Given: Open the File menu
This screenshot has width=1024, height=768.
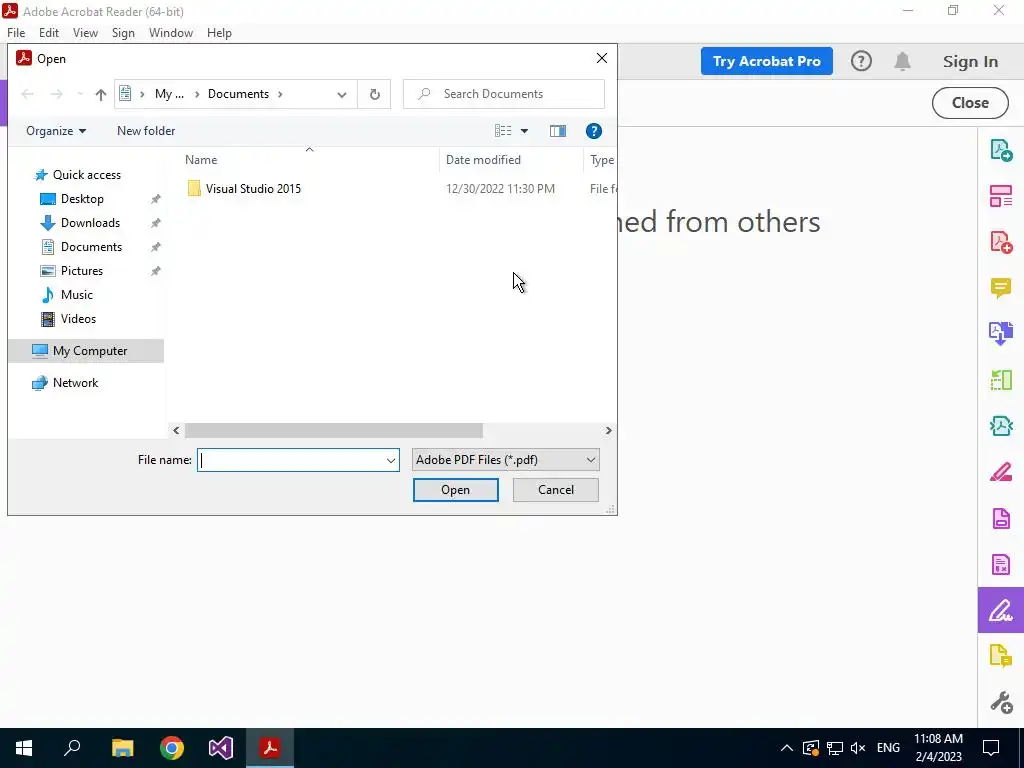Looking at the screenshot, I should click(16, 33).
